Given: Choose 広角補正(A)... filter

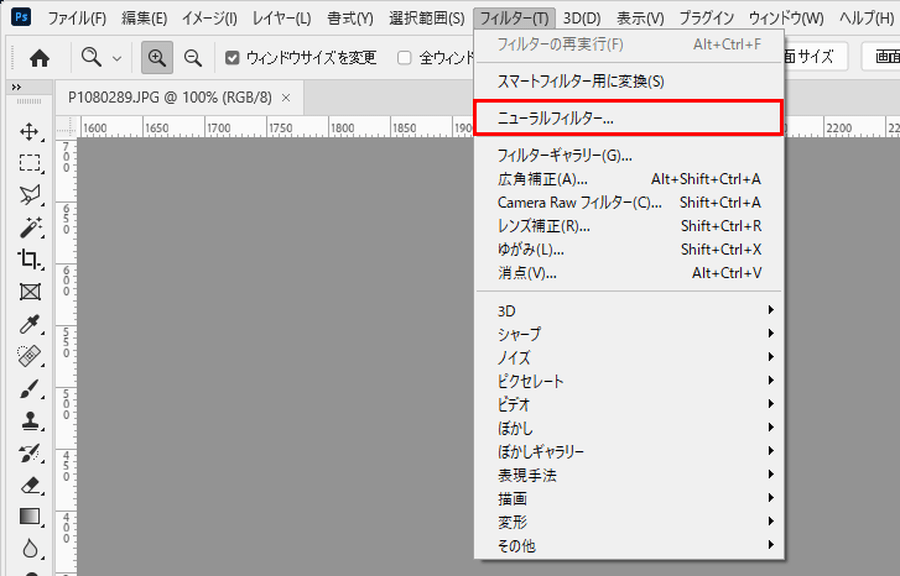Looking at the screenshot, I should pos(629,179).
